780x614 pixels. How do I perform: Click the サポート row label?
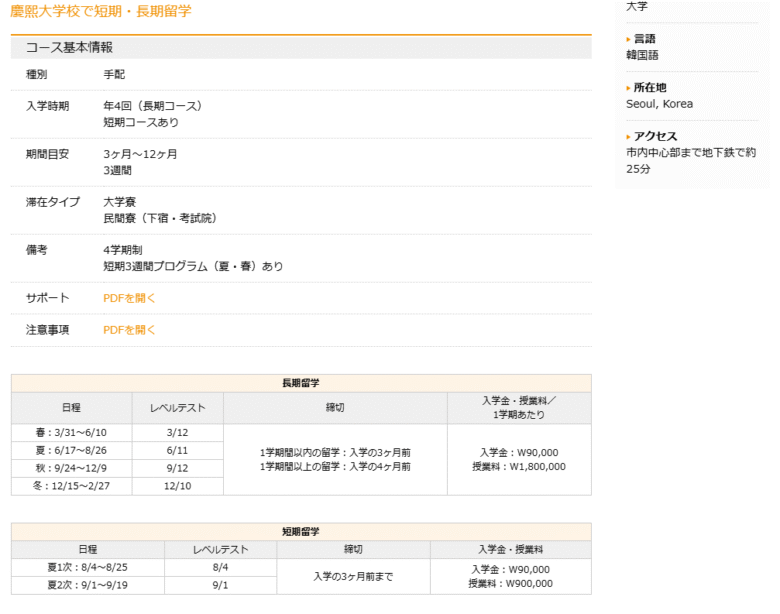point(47,298)
